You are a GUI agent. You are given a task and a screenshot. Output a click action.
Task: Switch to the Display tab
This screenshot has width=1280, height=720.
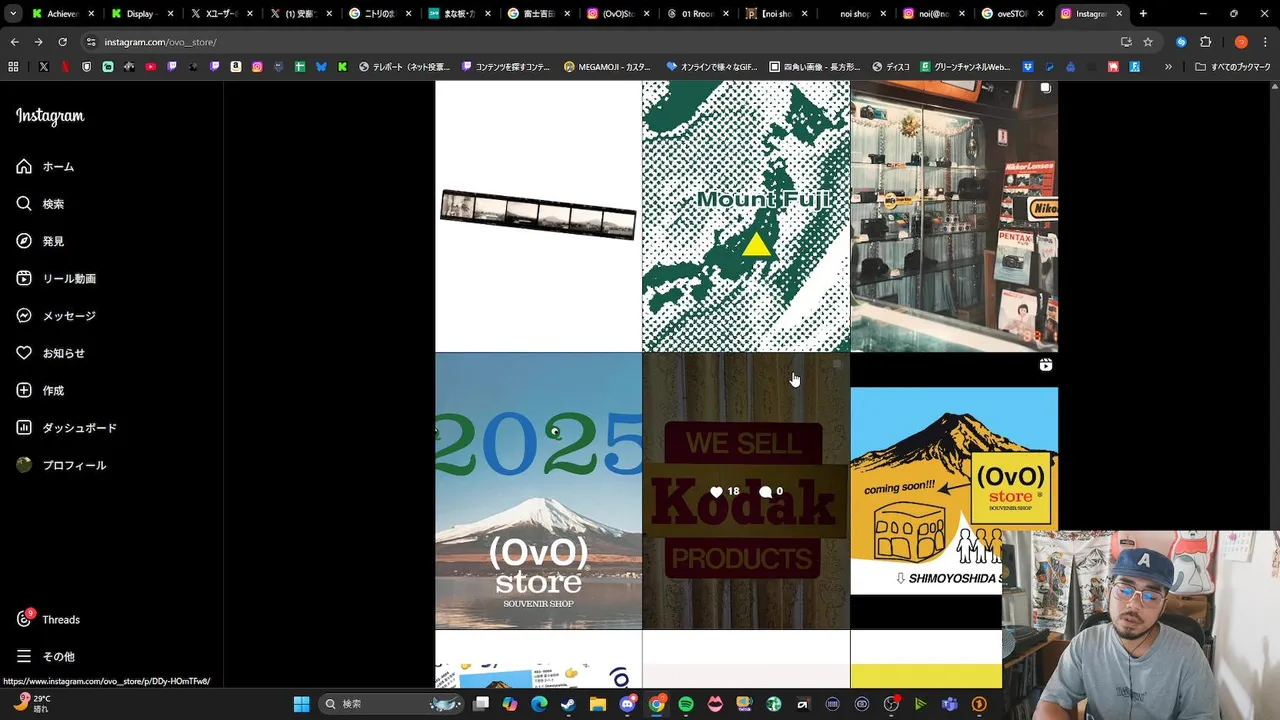click(x=142, y=14)
